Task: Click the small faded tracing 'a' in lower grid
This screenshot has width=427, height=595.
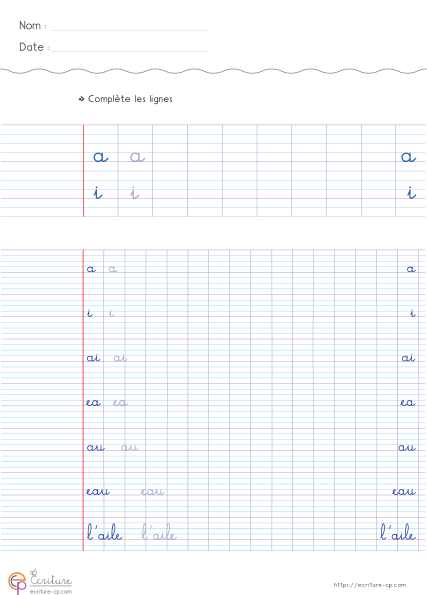Action: coord(113,269)
